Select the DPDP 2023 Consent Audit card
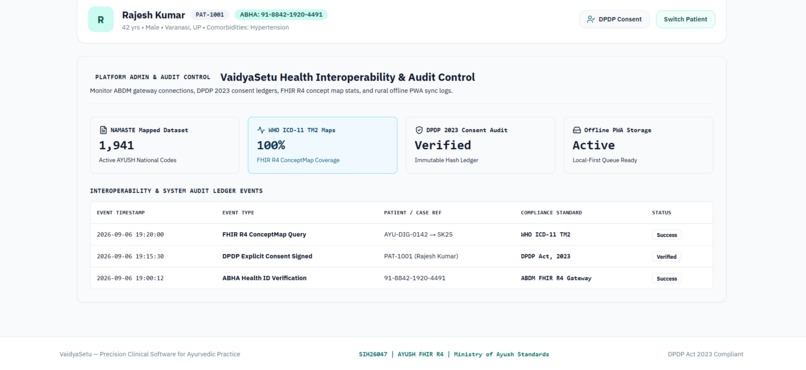806x370 pixels. (481, 145)
